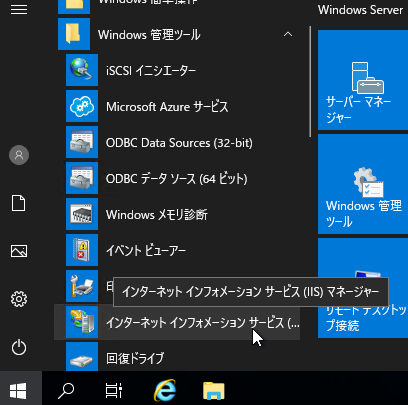Launch iSCSI イニシエーター icon
408x405 pixels.
[82, 70]
